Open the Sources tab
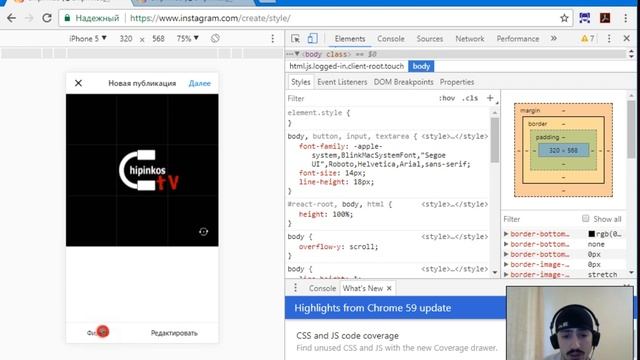Screen dimensions: 640x360 click(429, 38)
